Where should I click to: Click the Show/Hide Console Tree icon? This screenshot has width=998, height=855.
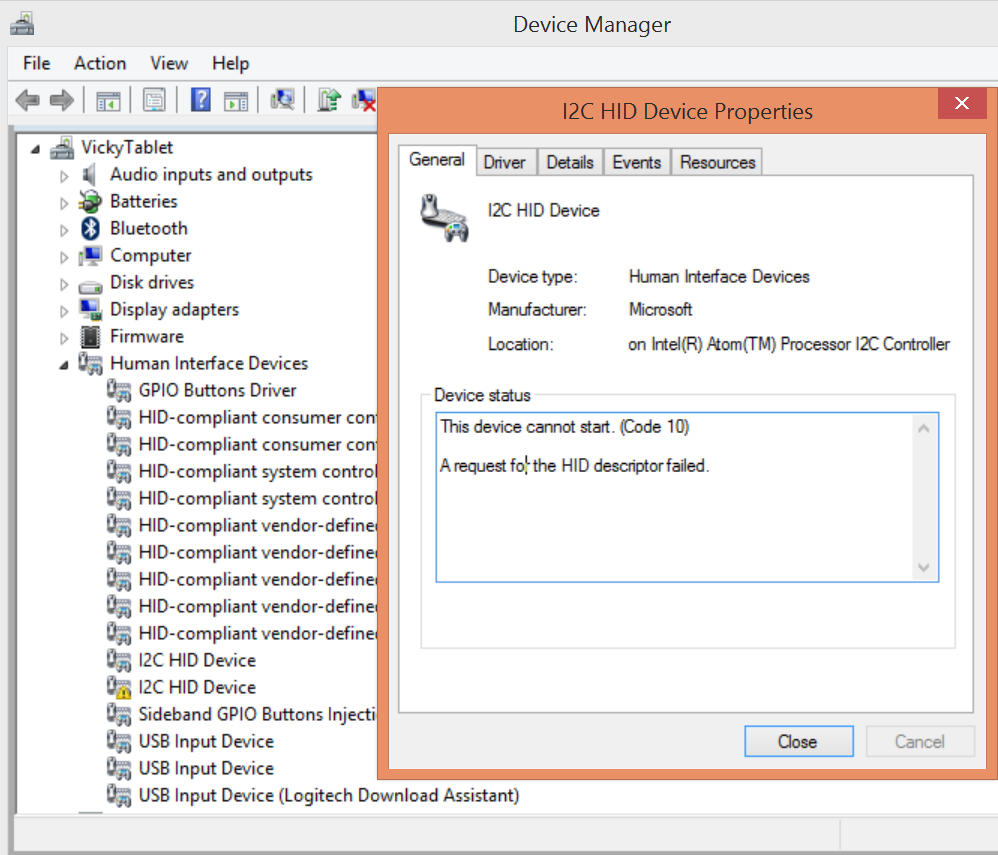point(108,100)
